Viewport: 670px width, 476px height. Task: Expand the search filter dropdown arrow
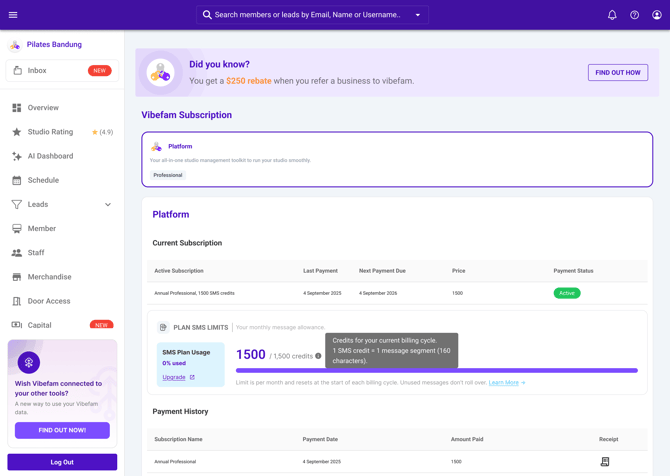(418, 15)
